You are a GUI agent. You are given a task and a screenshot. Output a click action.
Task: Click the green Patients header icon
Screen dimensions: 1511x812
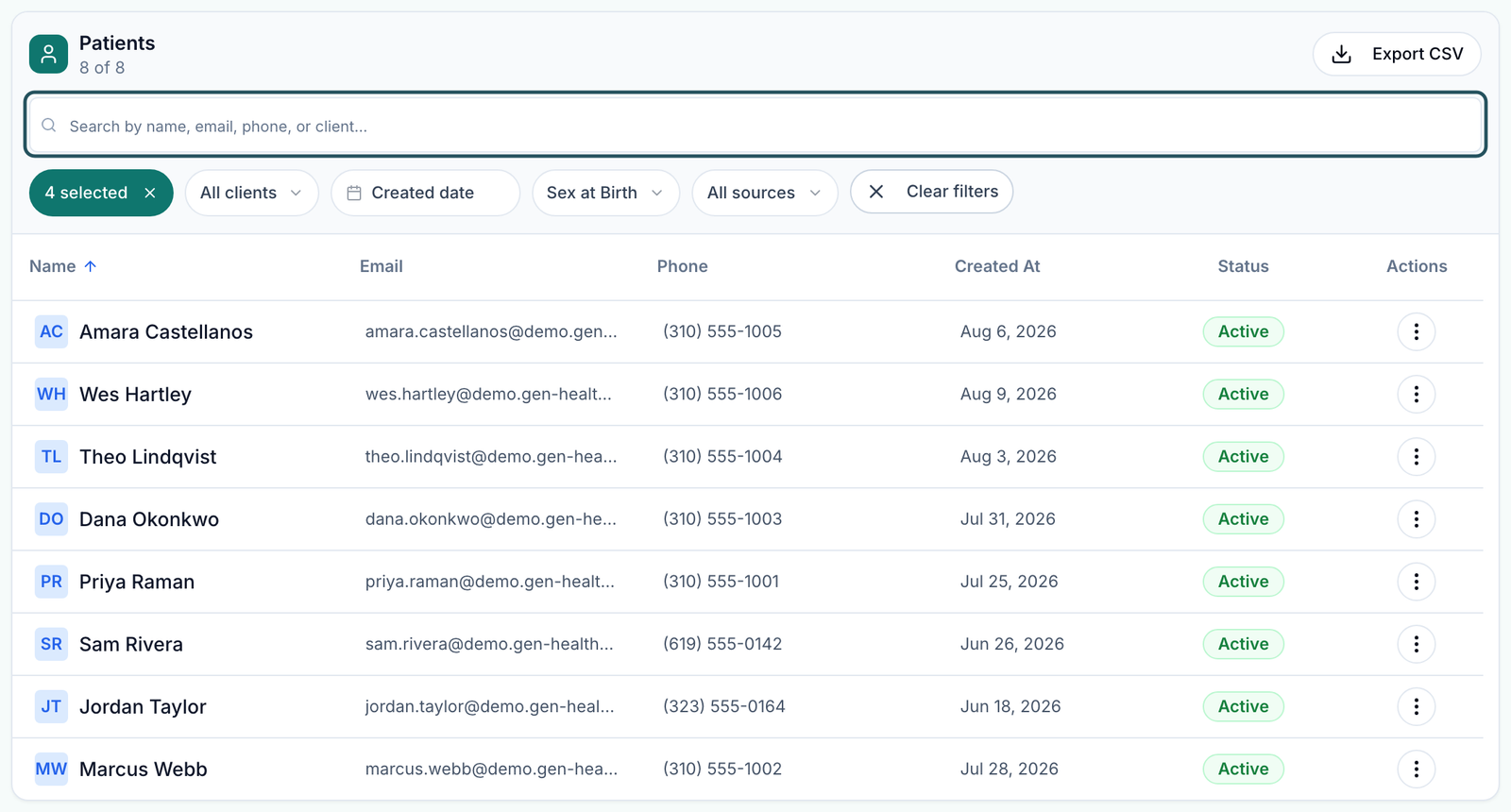48,54
